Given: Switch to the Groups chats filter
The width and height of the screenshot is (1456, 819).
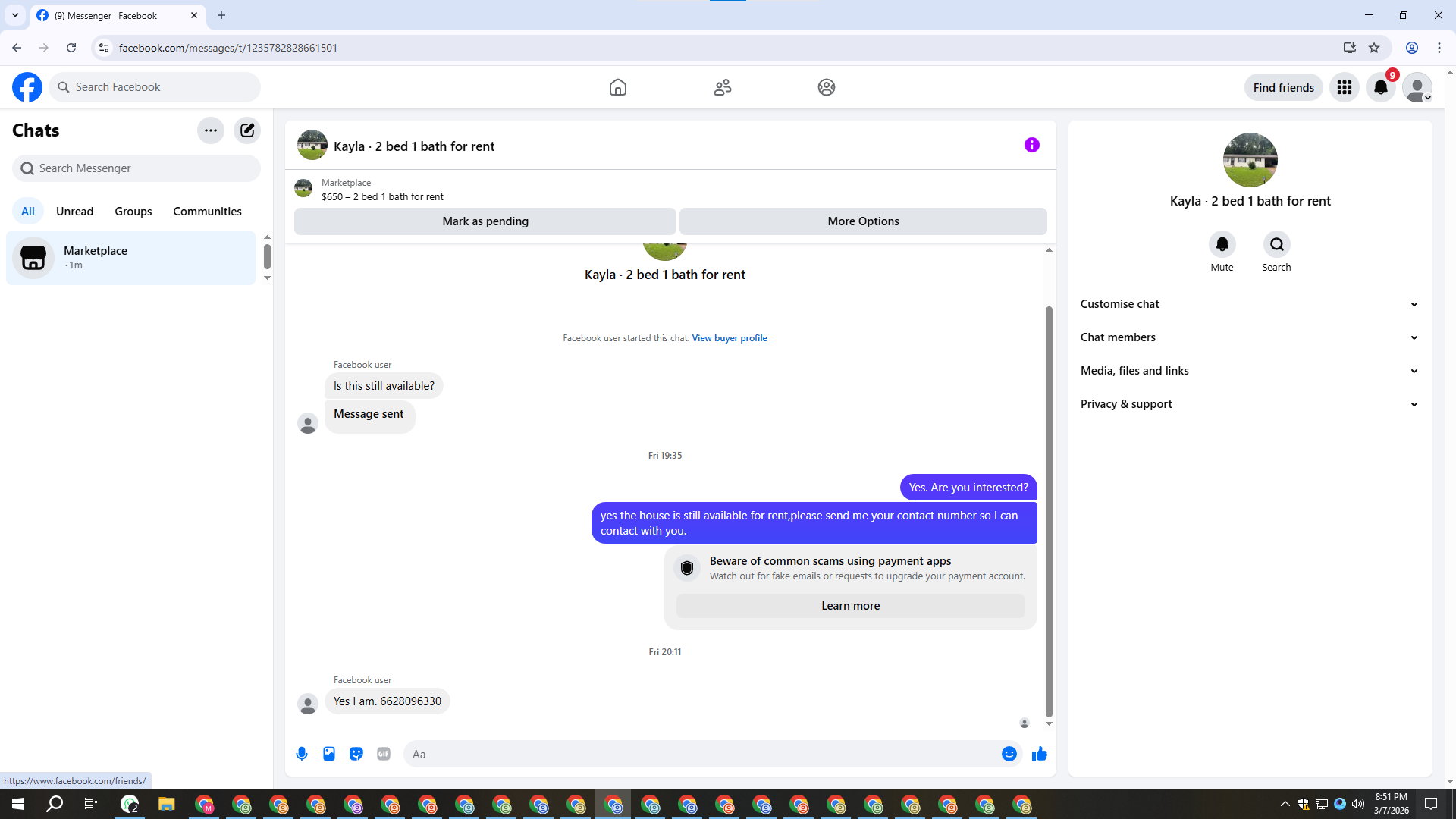Looking at the screenshot, I should pyautogui.click(x=133, y=212).
